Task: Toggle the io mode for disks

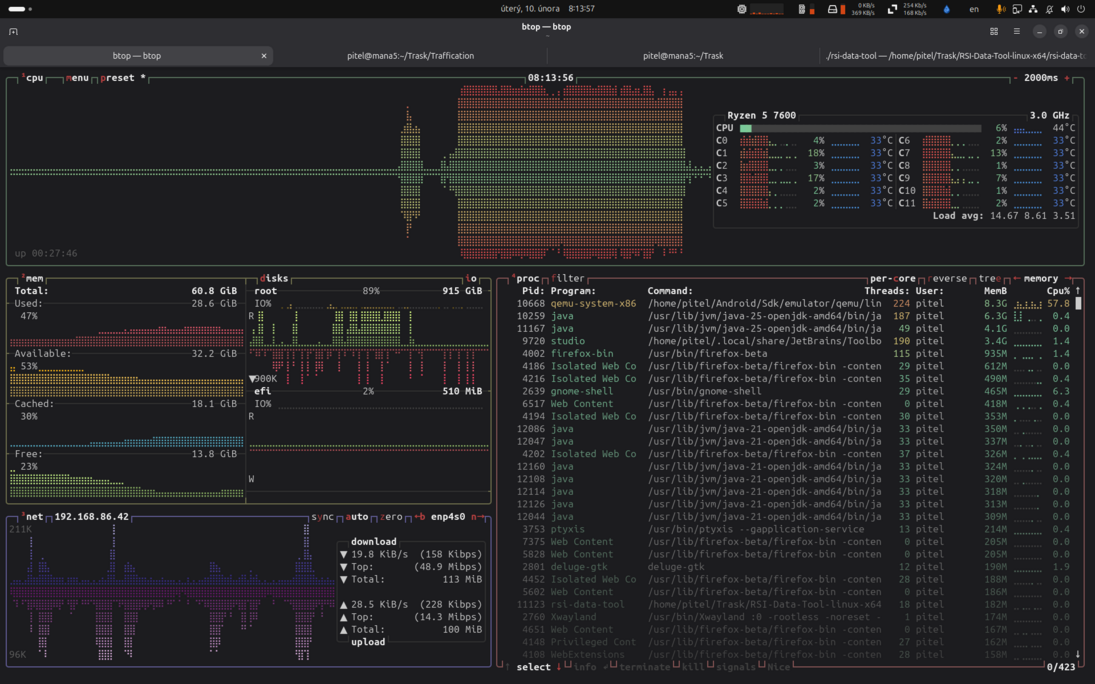Action: click(471, 278)
